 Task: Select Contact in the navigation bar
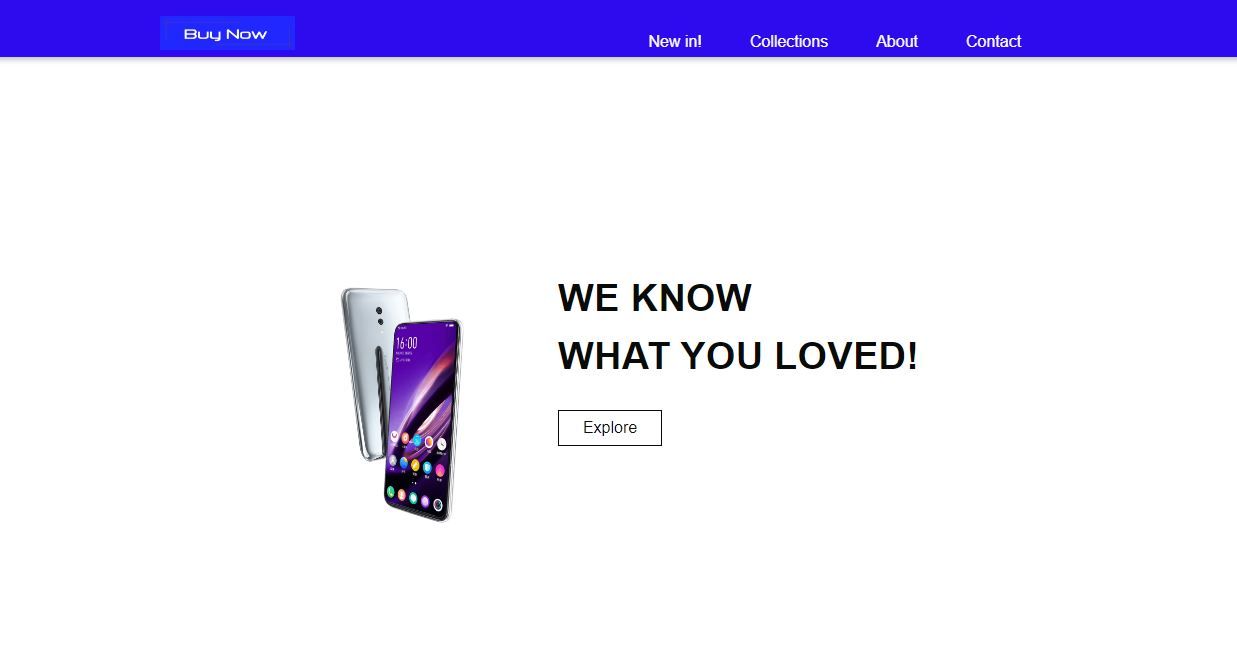click(x=993, y=41)
